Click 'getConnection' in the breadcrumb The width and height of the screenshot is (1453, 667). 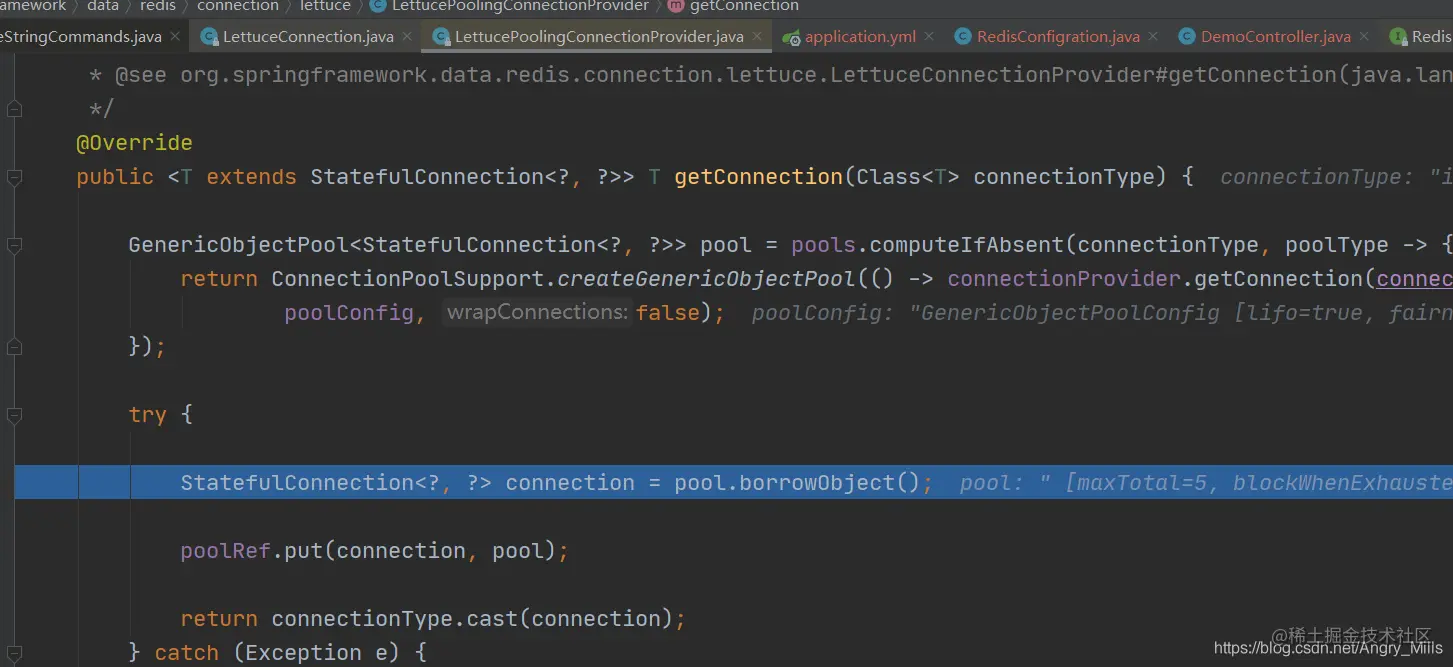click(744, 6)
